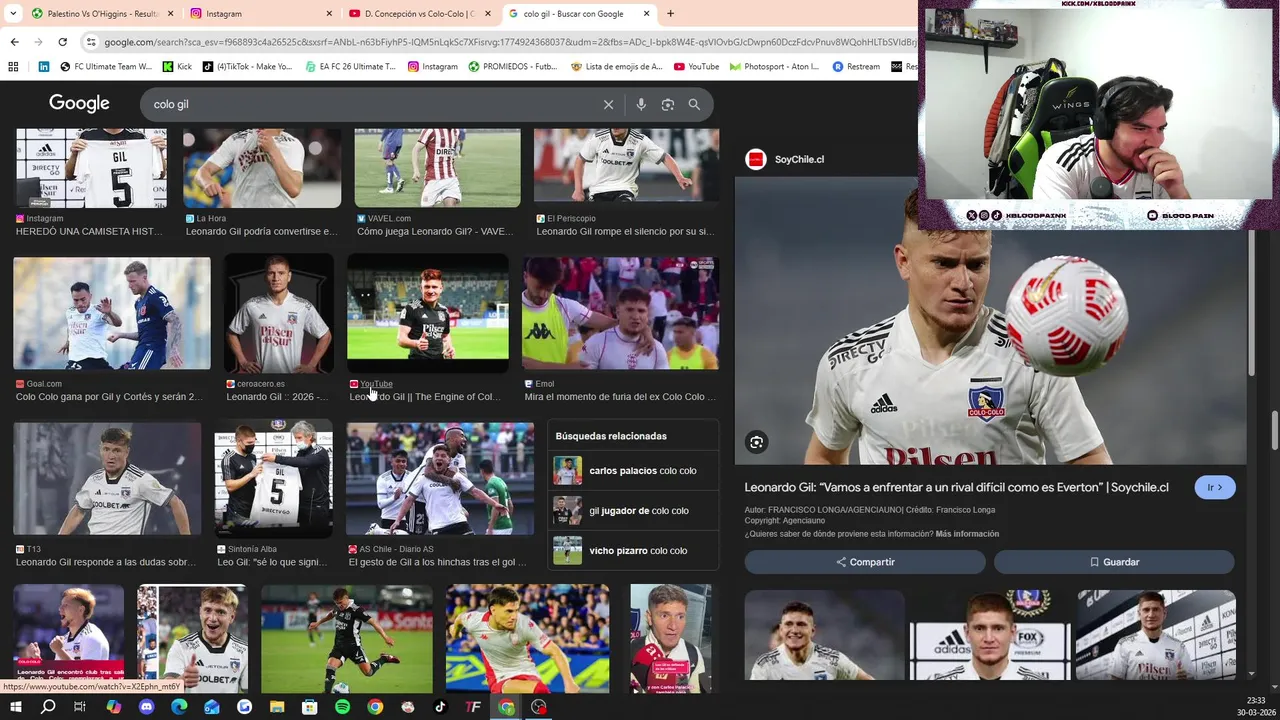Open the Goal.com Colo Colo vs U image

click(x=112, y=314)
